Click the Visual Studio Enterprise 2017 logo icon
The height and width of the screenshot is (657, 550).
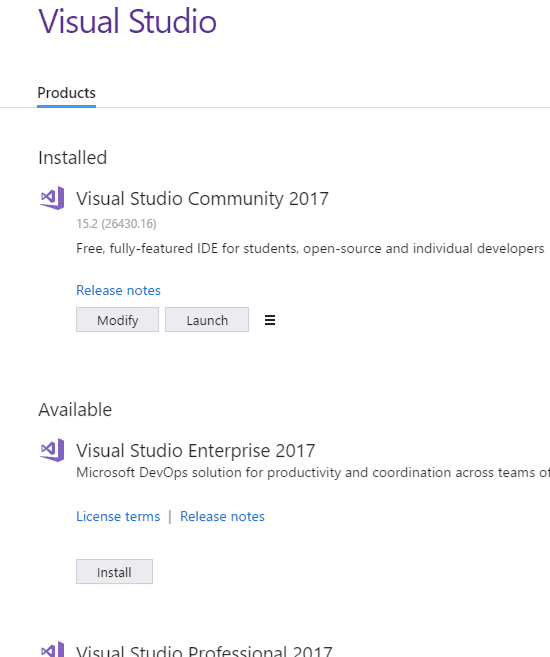coord(52,450)
